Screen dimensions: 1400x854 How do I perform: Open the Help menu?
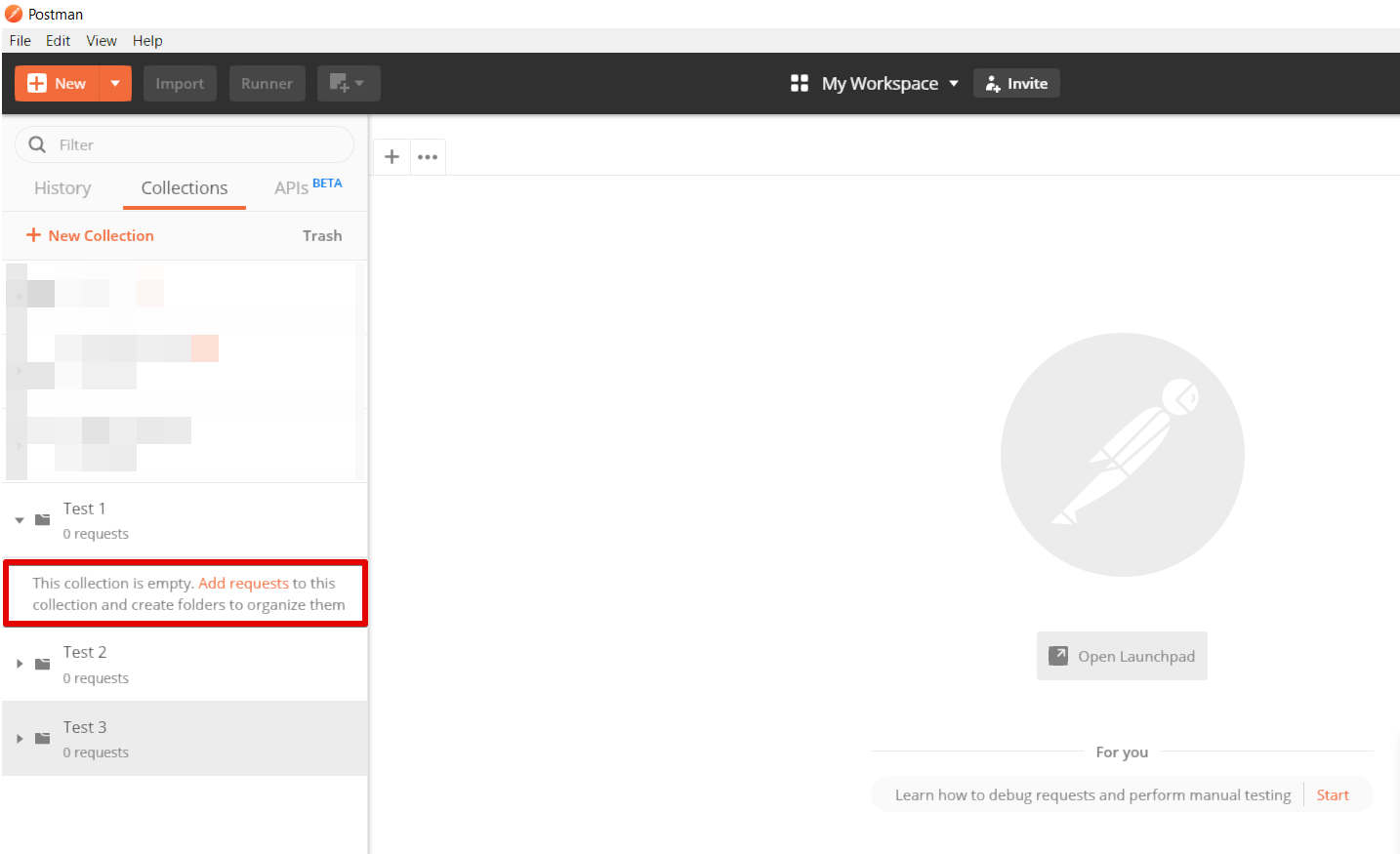click(x=147, y=41)
